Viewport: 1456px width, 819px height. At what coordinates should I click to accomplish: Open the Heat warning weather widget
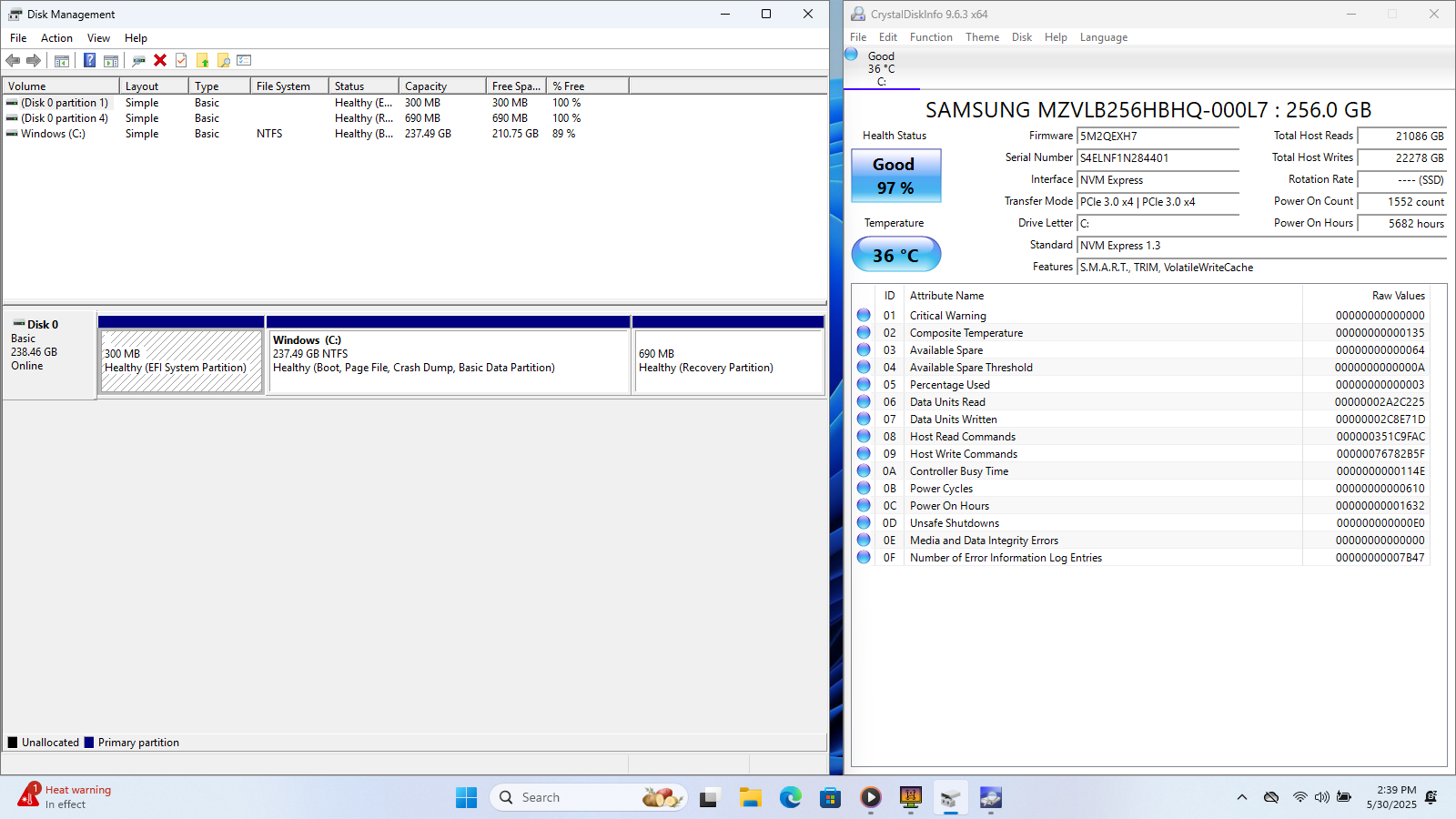[x=66, y=796]
